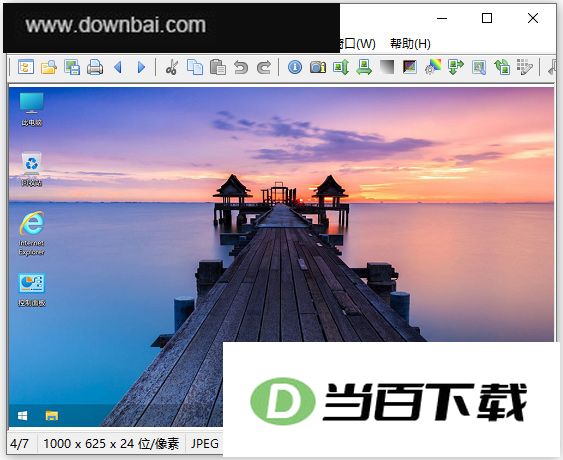Screen dimensions: 563x460
Task: Redo the action with the redo arrow
Action: click(x=264, y=67)
